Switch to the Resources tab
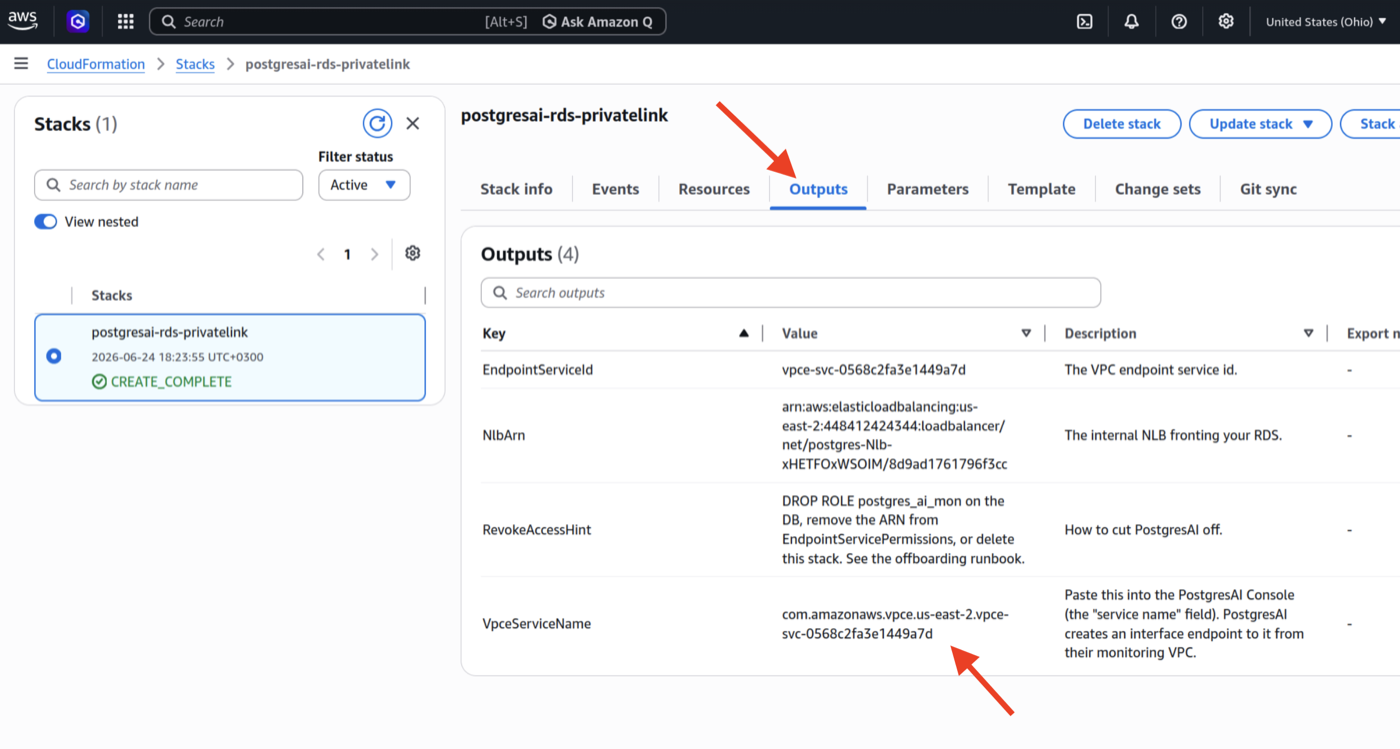1400x749 pixels. [714, 189]
